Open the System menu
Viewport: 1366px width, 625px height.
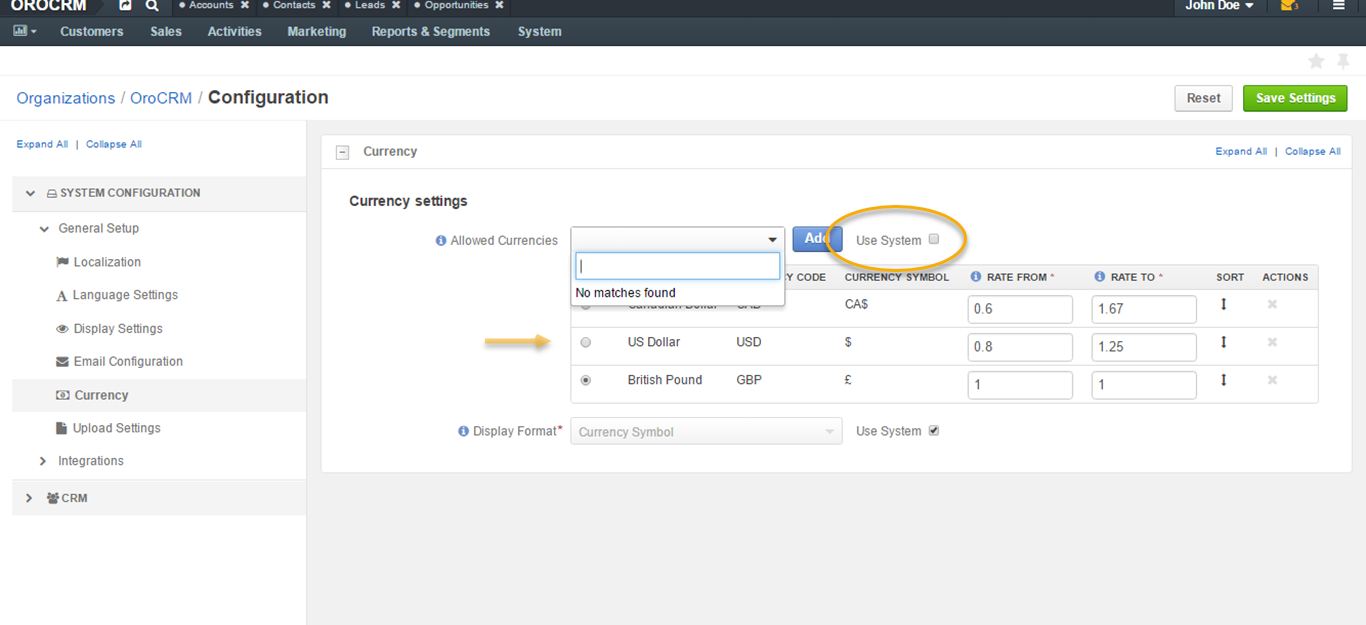(x=540, y=31)
